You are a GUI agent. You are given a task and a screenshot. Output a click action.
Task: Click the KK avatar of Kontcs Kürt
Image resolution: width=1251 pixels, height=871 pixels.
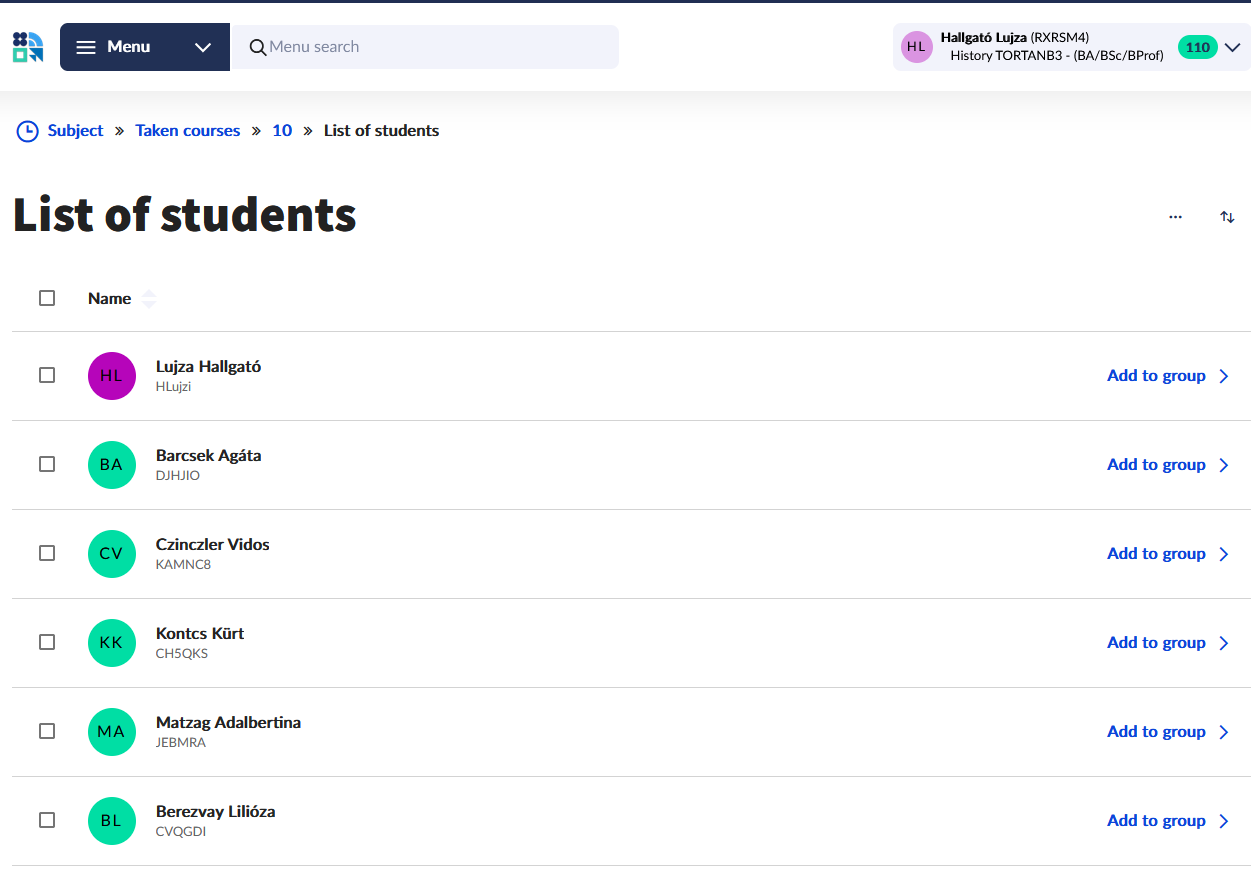point(111,643)
